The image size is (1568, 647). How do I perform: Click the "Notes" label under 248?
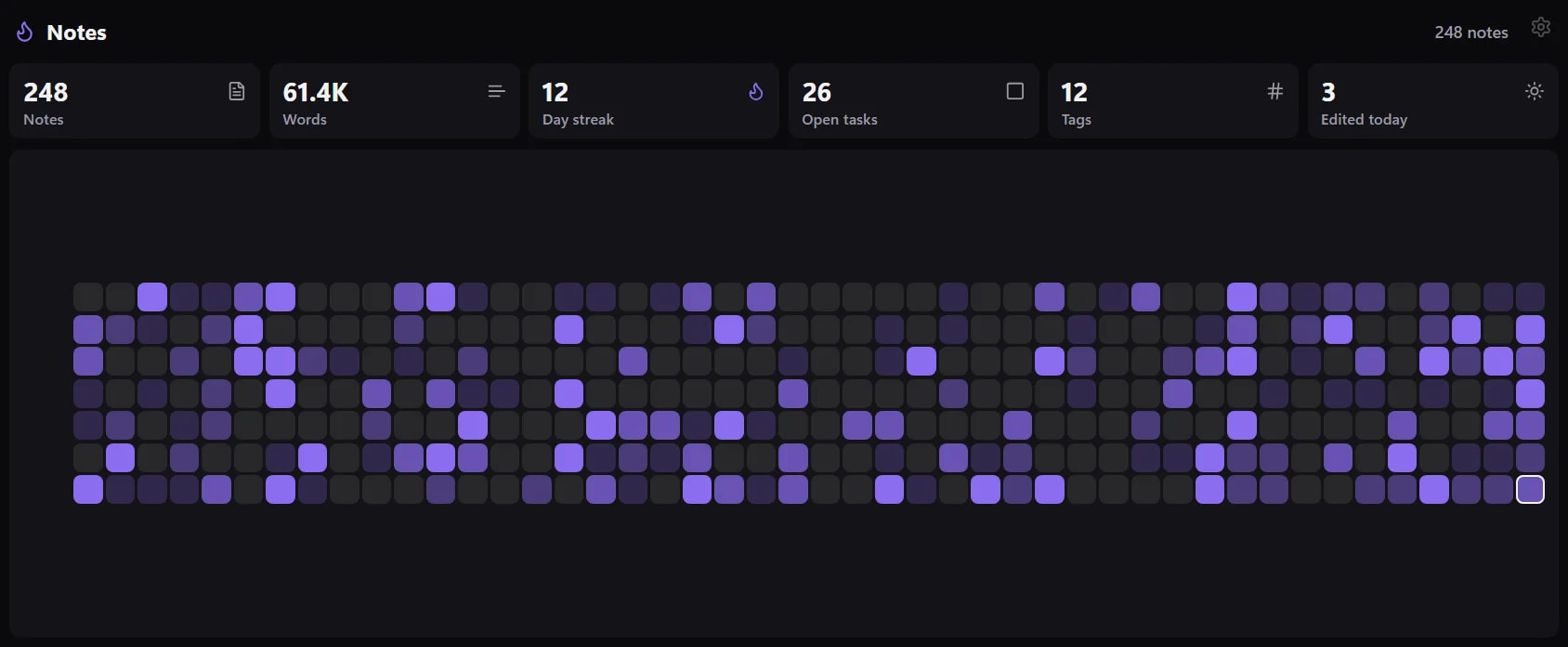coord(44,120)
